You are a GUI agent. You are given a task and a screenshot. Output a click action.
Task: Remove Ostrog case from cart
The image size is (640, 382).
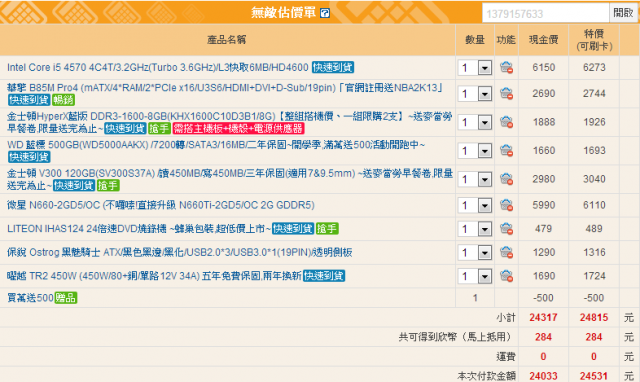tap(506, 253)
